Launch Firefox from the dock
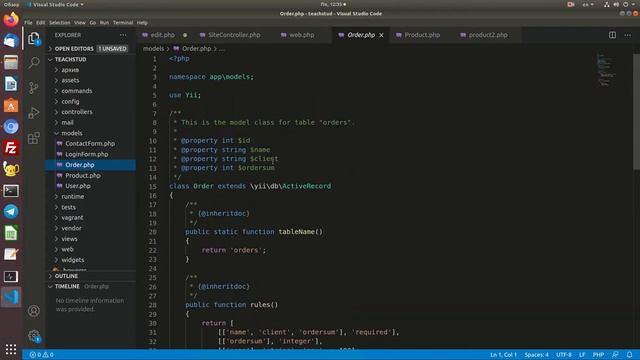Screen dimensions: 640x360 coord(11,19)
